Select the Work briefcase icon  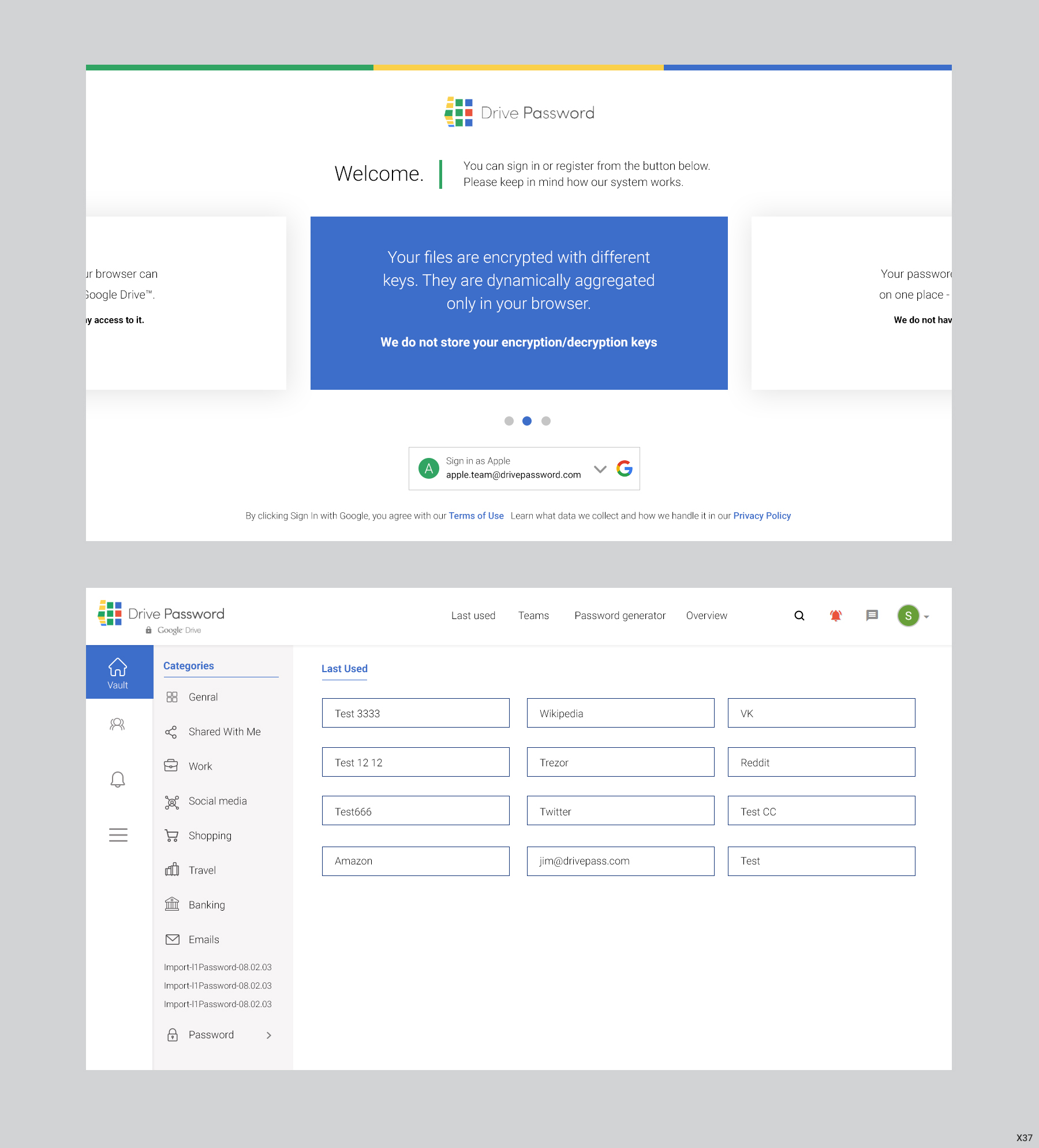[x=172, y=766]
